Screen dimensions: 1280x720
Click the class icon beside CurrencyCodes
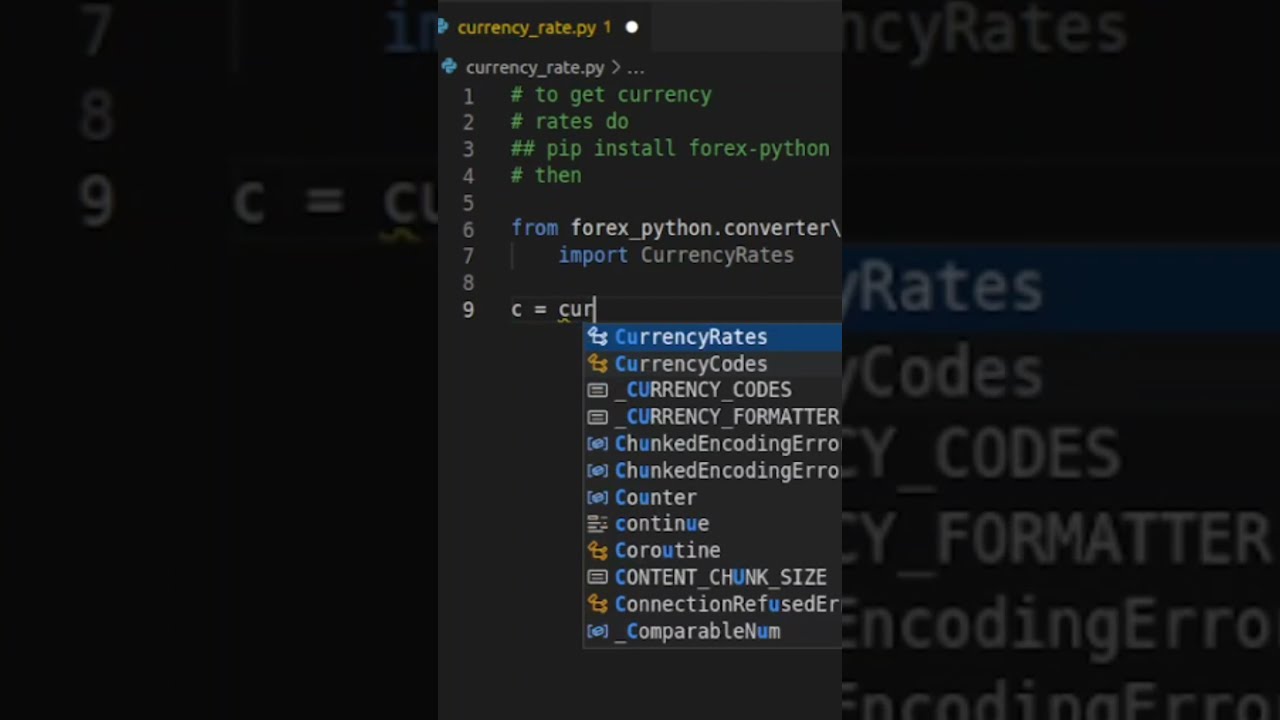point(598,364)
